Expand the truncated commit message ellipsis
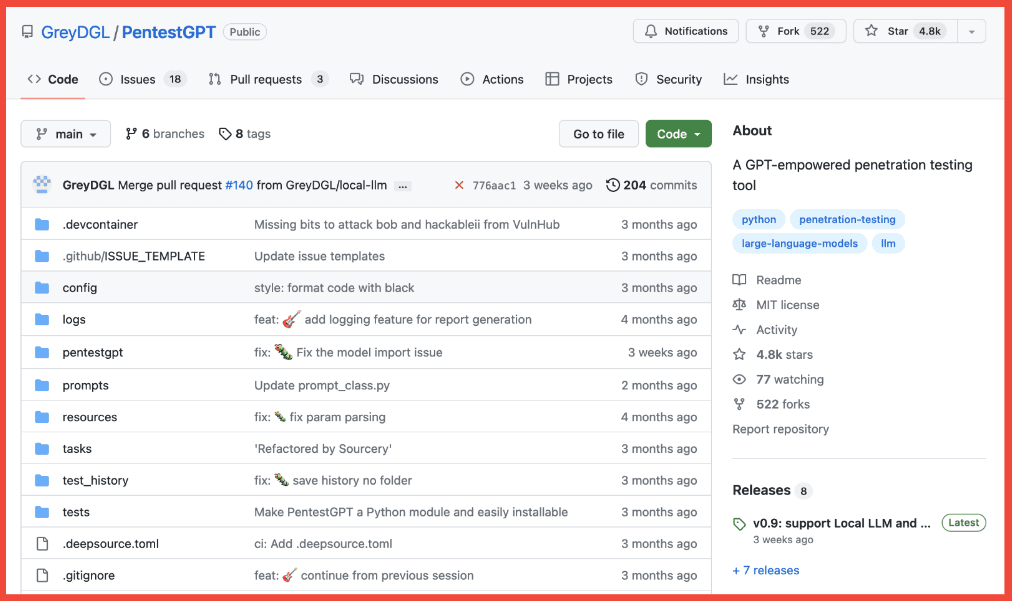 point(404,186)
